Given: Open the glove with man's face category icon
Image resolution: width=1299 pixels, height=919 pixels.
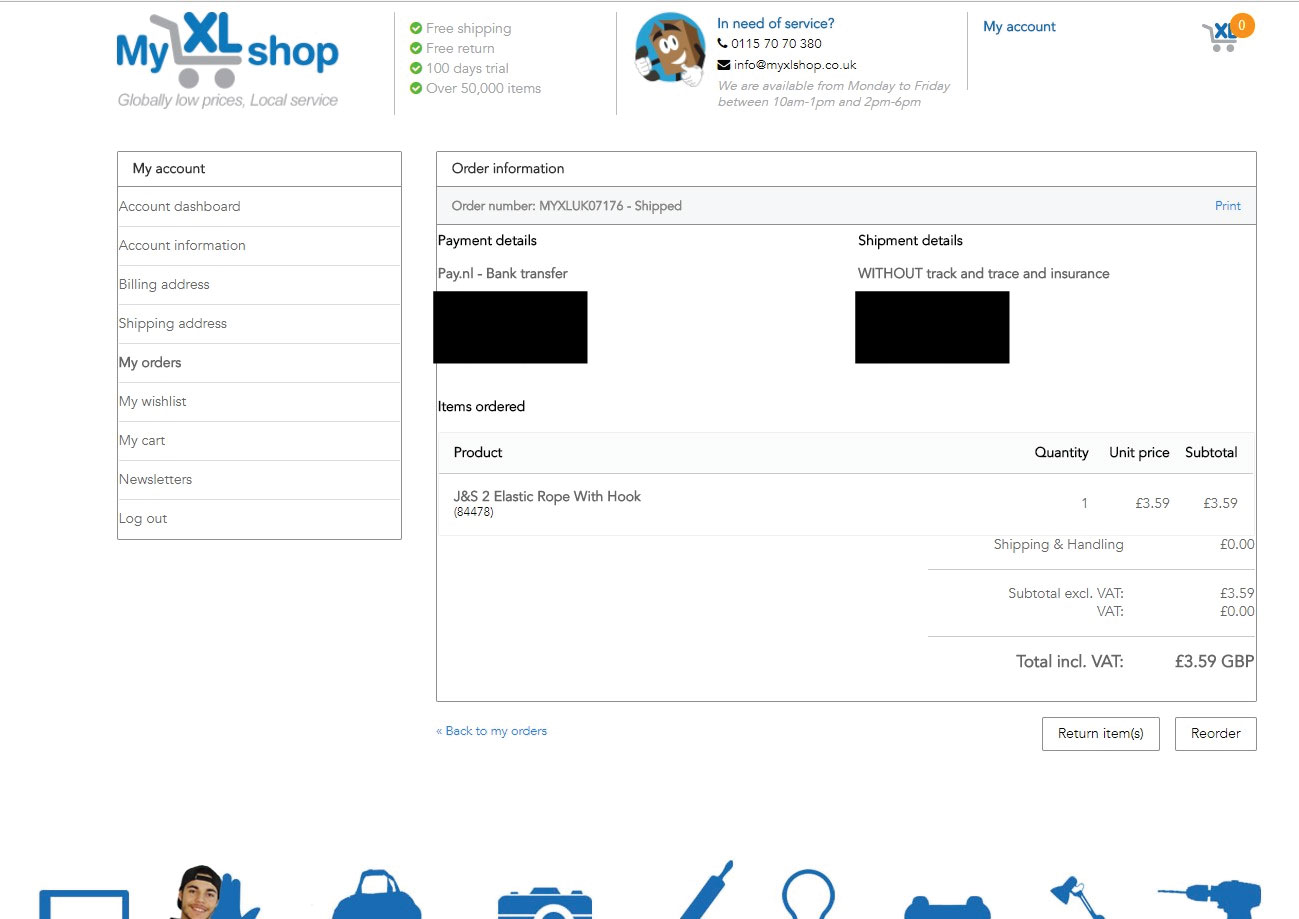Looking at the screenshot, I should tap(214, 892).
